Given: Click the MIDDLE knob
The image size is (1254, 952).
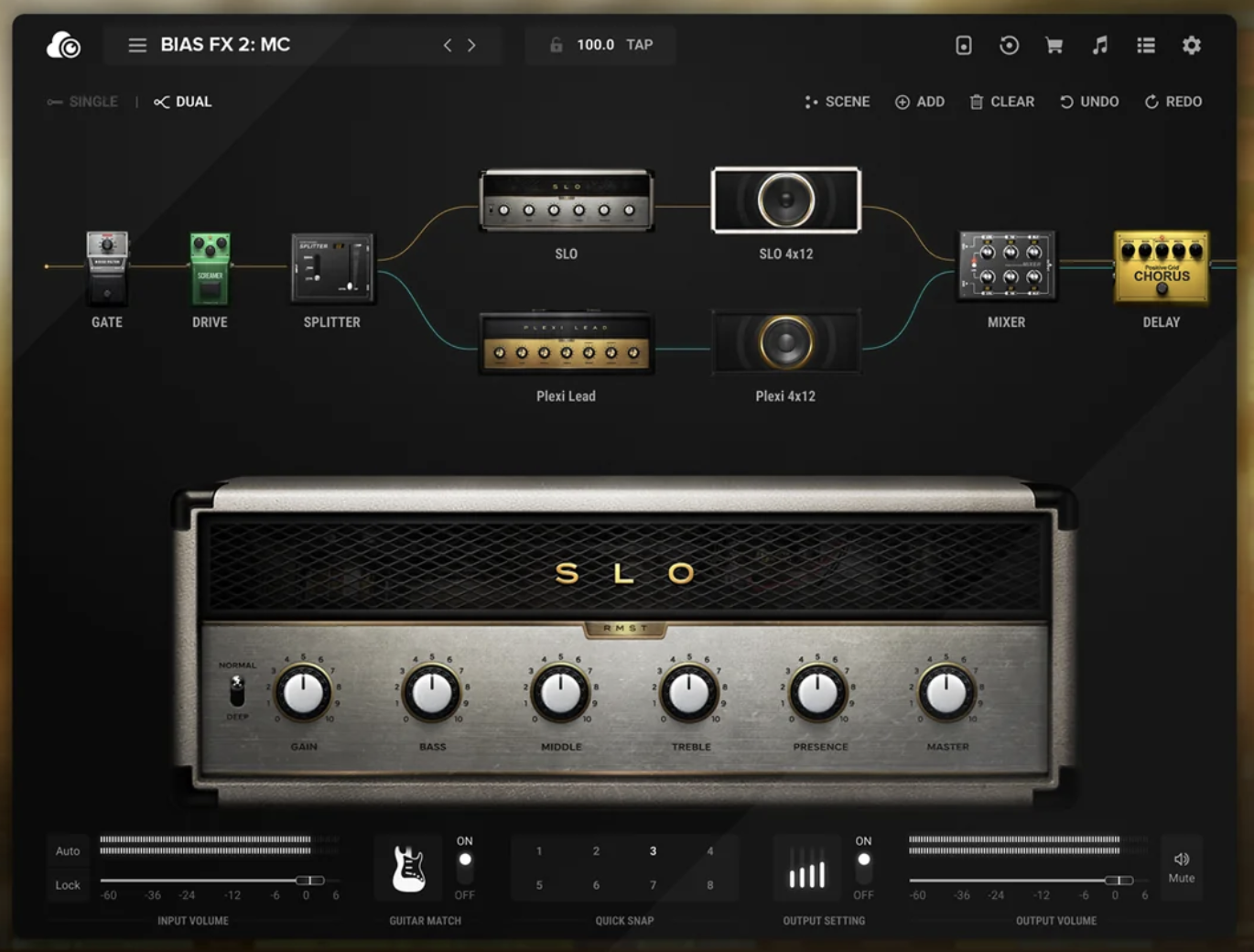Looking at the screenshot, I should (561, 693).
